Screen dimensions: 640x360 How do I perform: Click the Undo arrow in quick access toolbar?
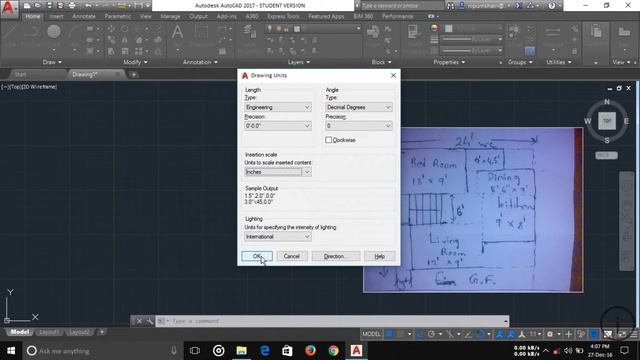(88, 6)
